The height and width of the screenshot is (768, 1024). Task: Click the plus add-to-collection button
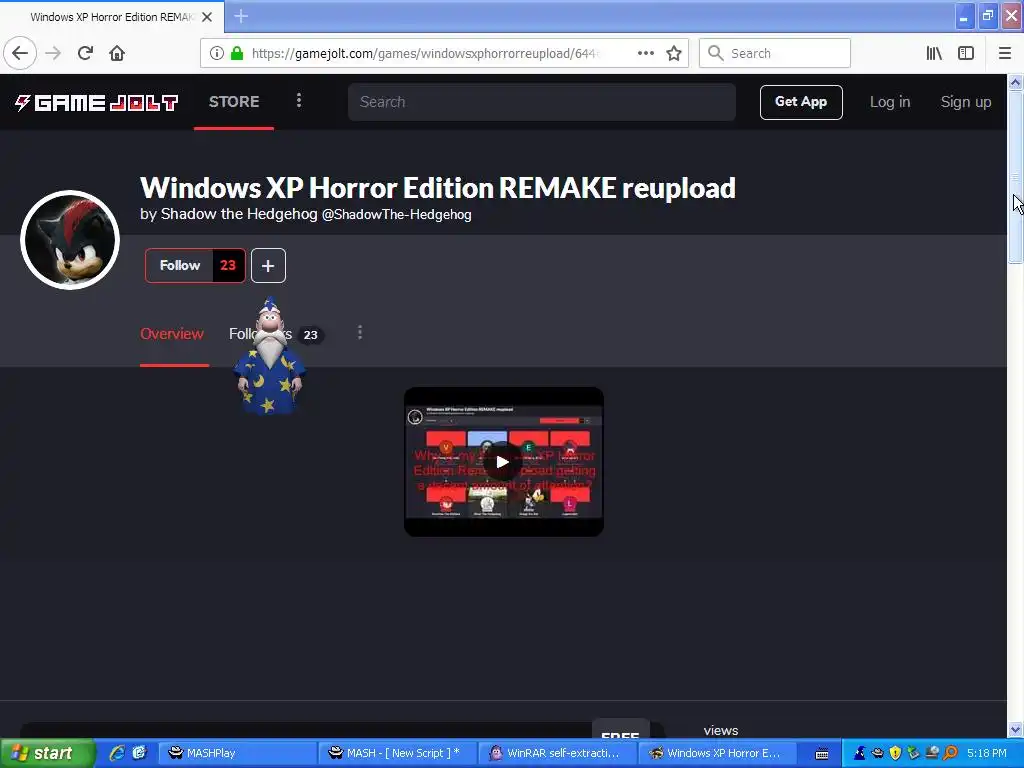click(x=268, y=265)
